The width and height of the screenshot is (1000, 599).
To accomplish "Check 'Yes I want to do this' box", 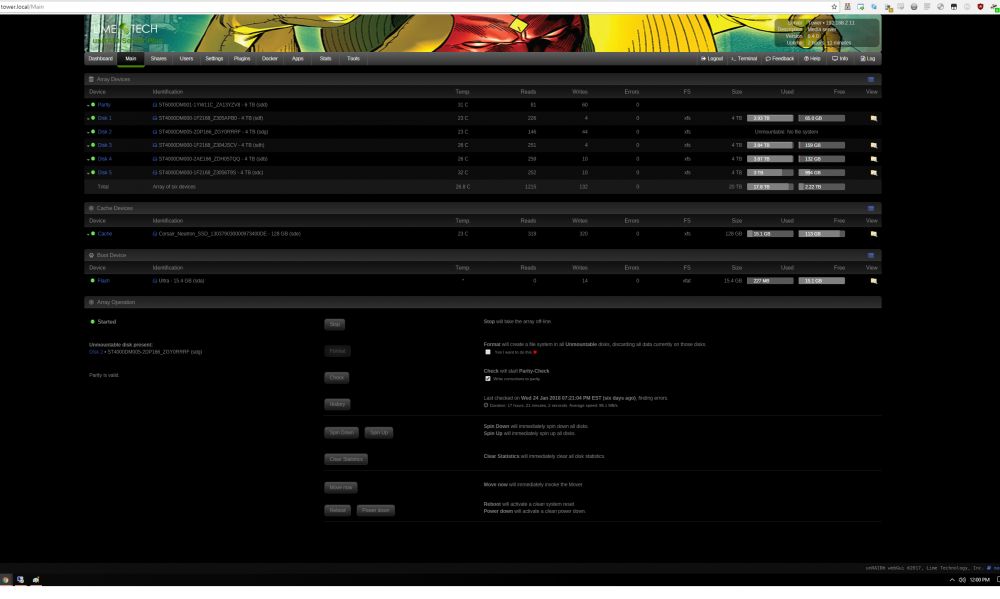I will pos(488,352).
